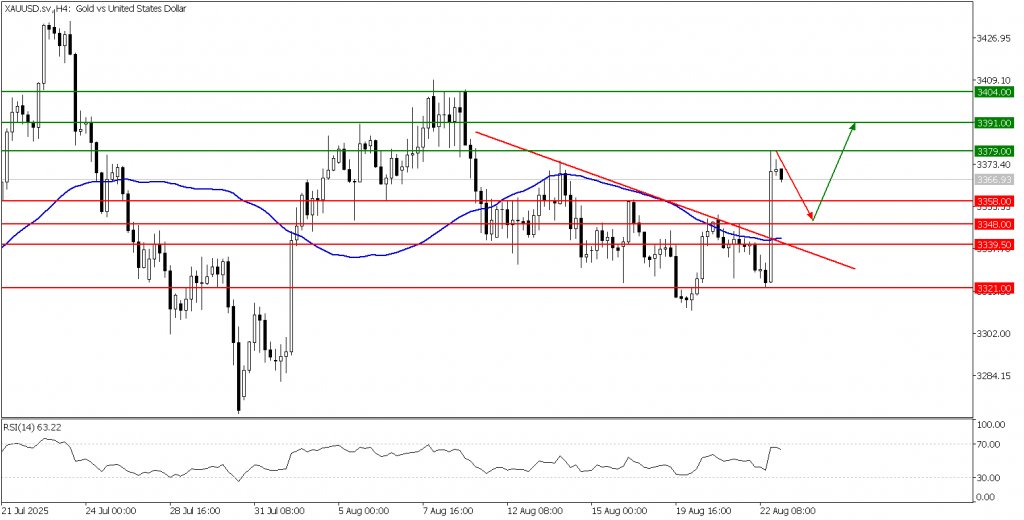Click the 3302.00 price axis value
1024x520 pixels.
(x=995, y=334)
